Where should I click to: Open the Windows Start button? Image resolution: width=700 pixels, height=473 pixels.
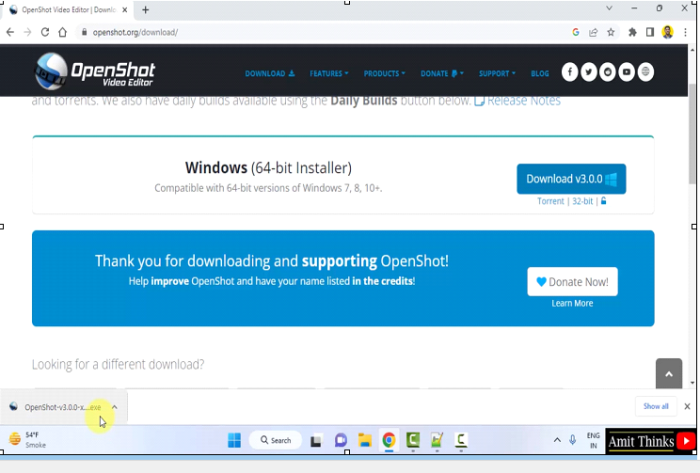click(x=234, y=440)
